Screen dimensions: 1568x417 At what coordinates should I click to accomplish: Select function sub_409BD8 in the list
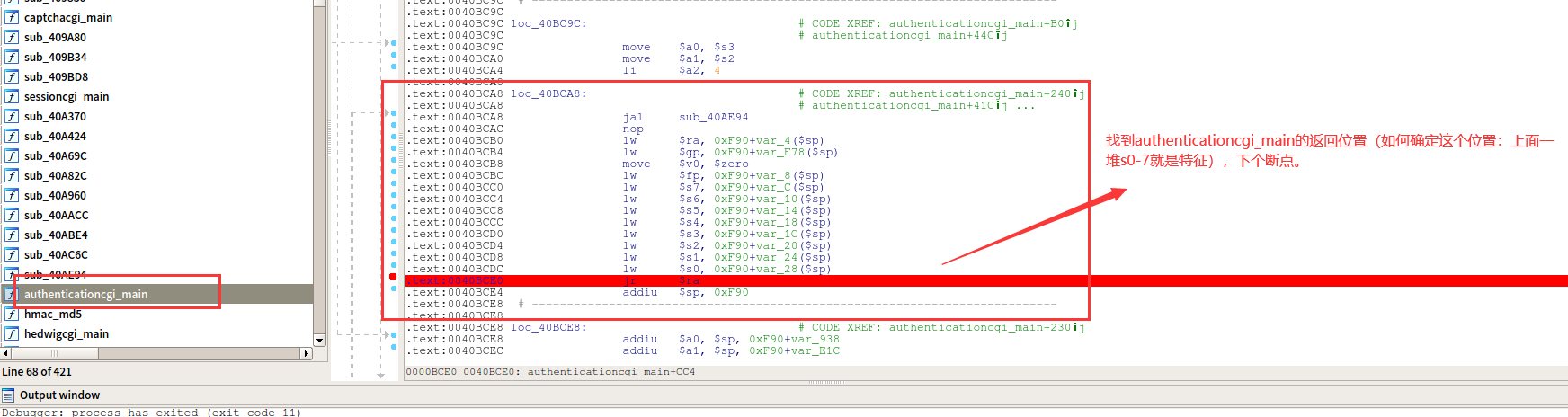click(x=56, y=76)
